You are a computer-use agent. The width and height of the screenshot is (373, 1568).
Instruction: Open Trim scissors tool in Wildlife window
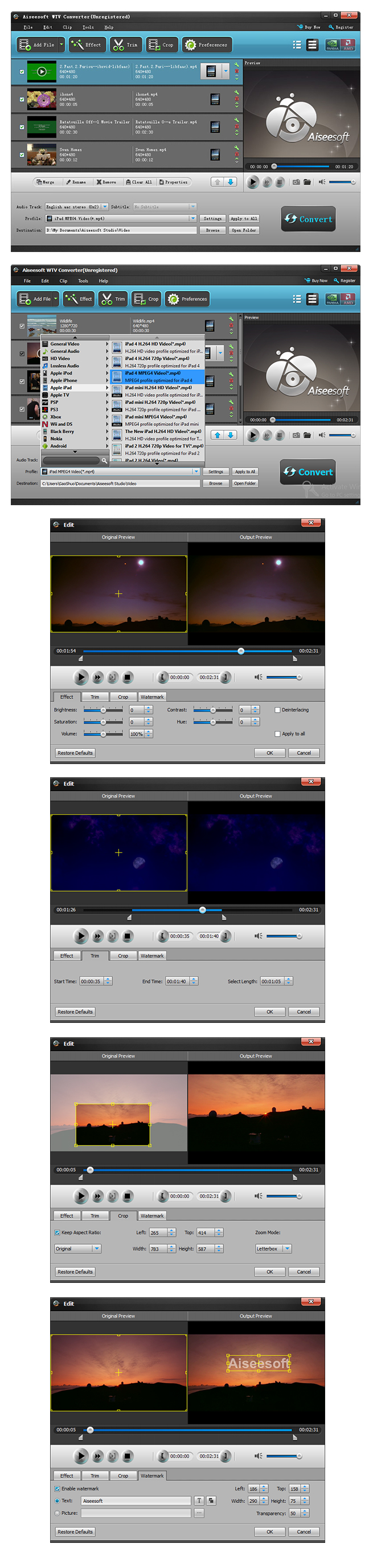tap(113, 299)
